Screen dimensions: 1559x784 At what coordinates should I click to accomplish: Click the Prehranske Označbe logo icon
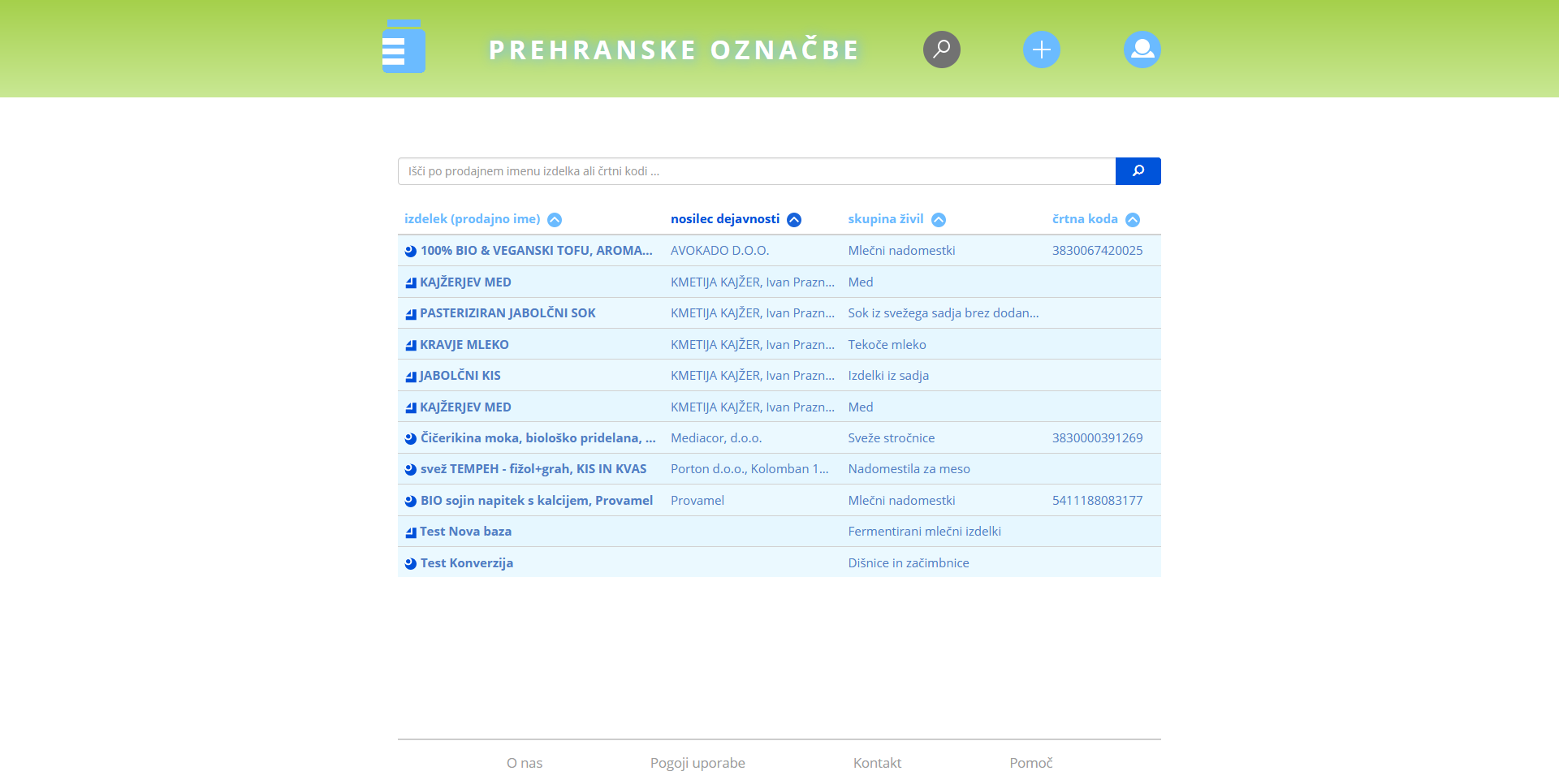tap(404, 47)
